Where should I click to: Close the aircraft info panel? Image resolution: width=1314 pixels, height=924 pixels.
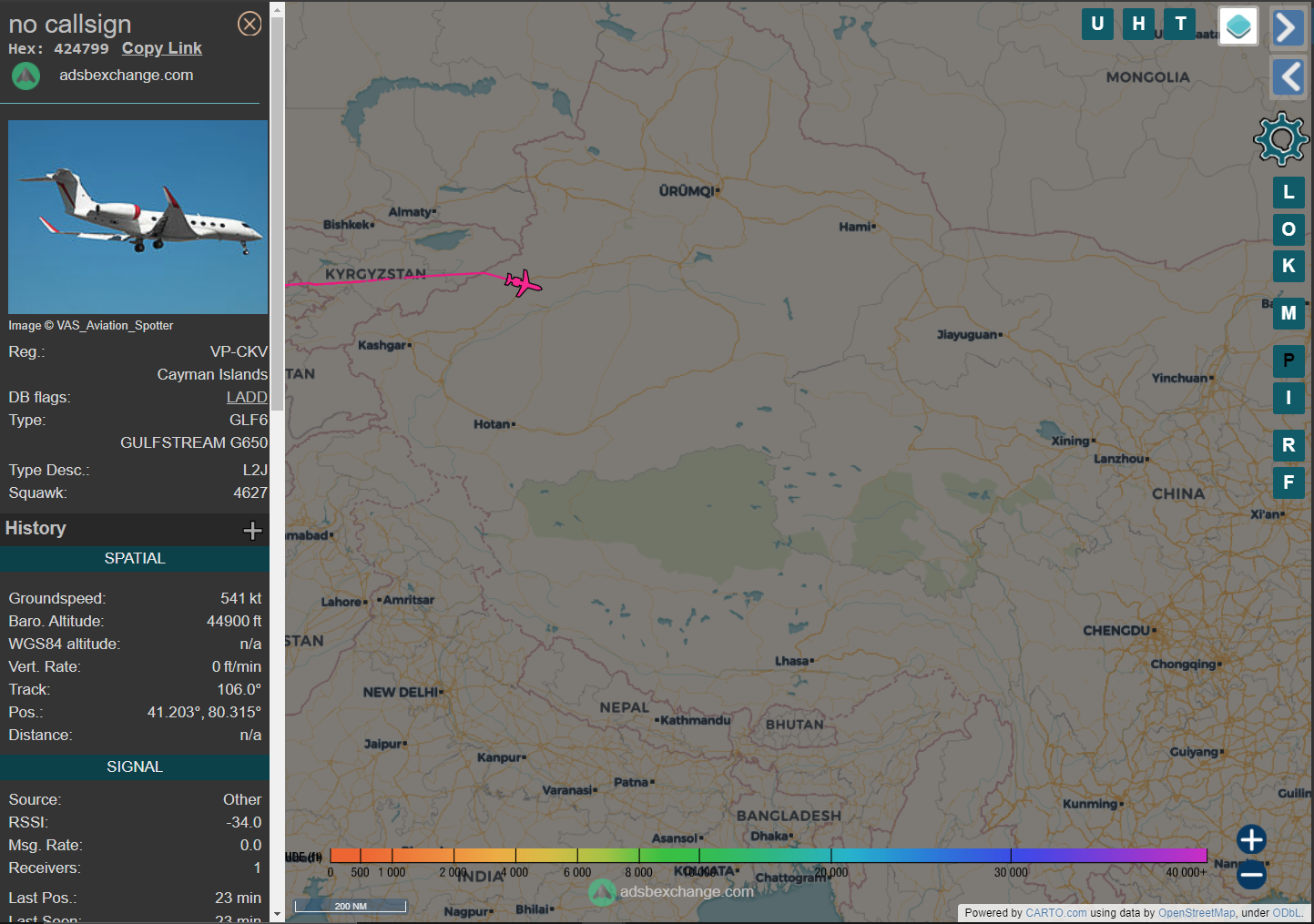(x=250, y=24)
